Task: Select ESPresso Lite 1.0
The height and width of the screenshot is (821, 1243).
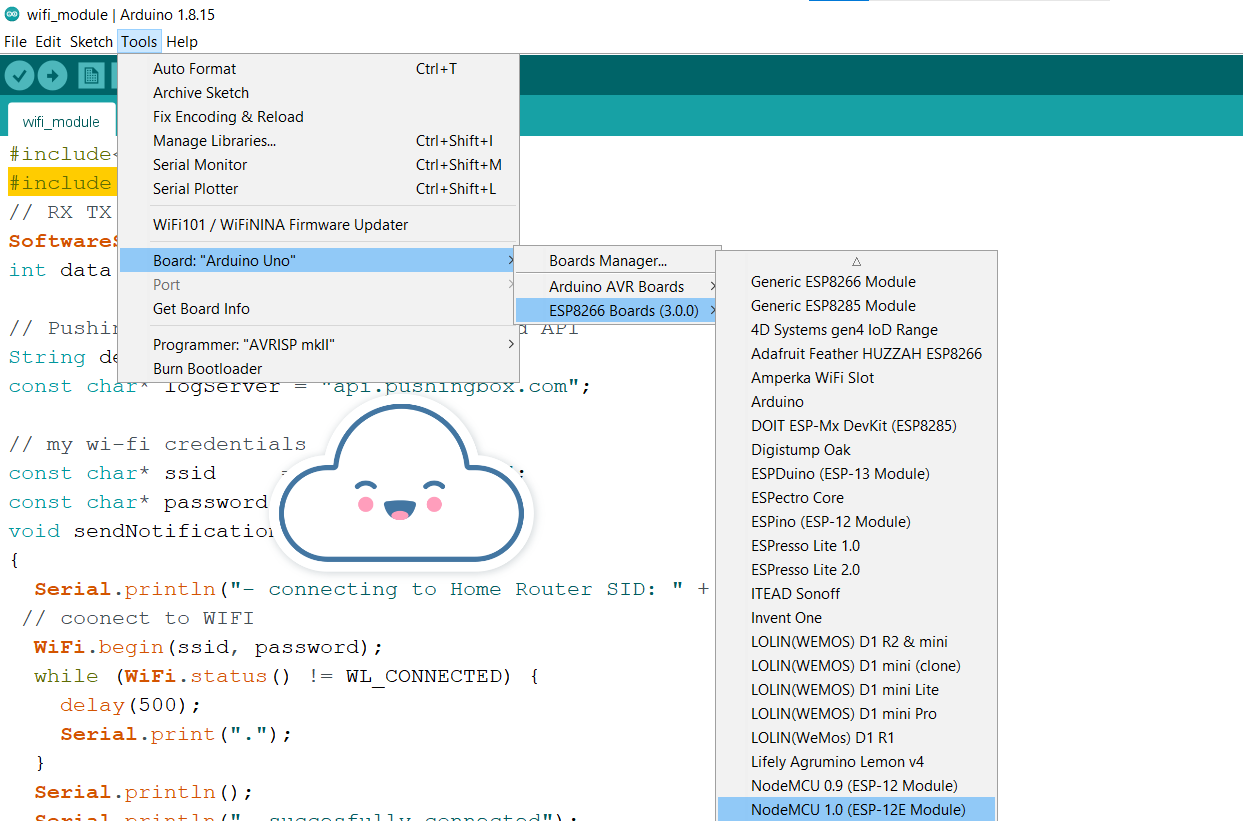Action: coord(857,546)
